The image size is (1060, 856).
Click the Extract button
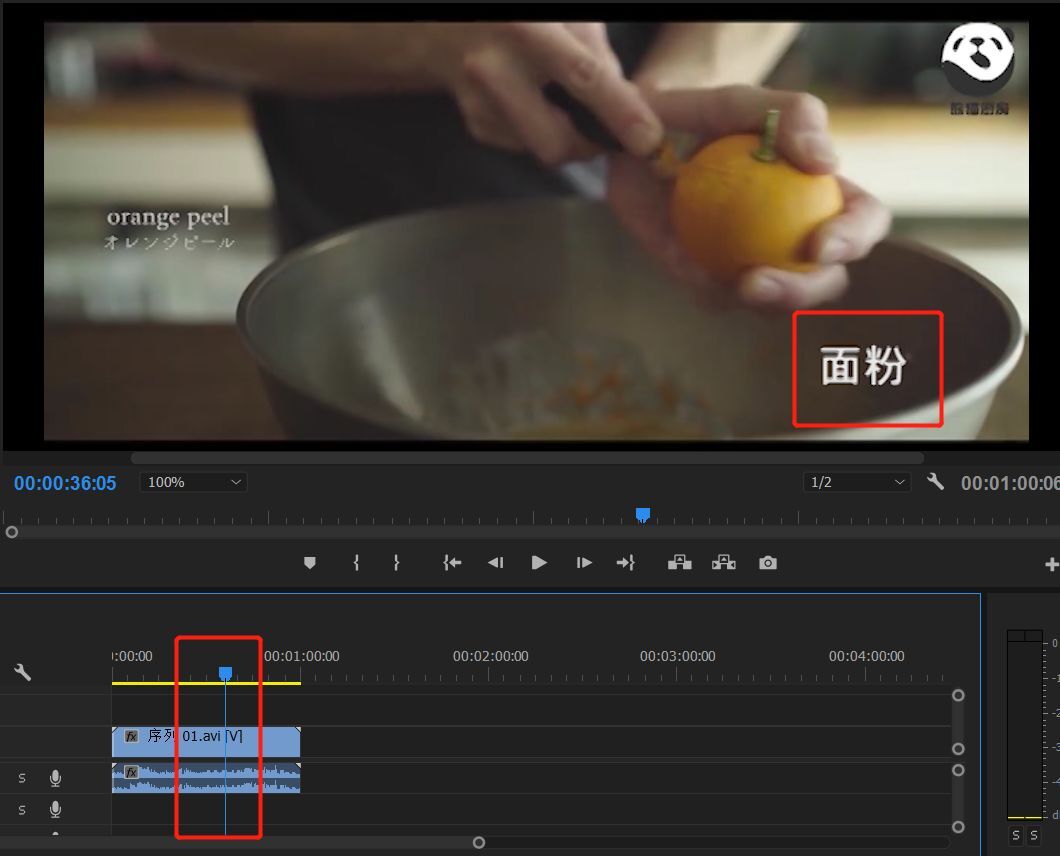[x=723, y=563]
